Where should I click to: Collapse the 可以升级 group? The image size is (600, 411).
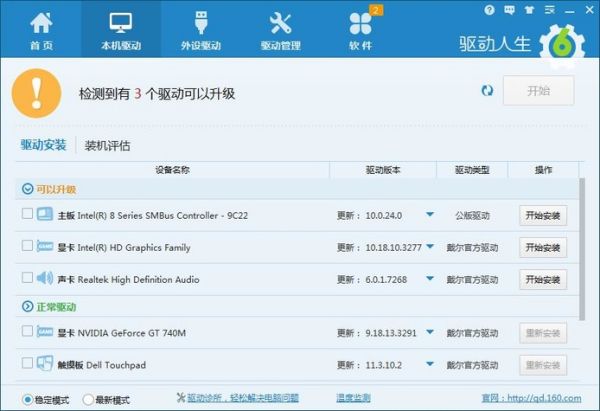pyautogui.click(x=27, y=188)
